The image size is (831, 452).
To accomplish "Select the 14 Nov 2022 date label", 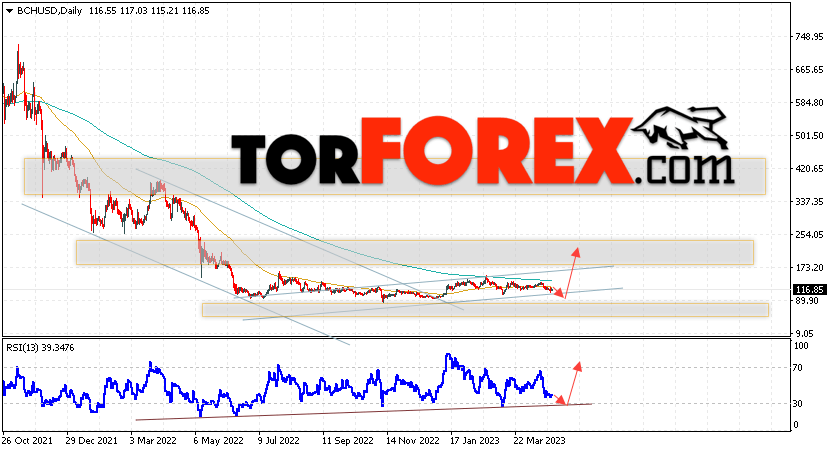I will point(413,441).
